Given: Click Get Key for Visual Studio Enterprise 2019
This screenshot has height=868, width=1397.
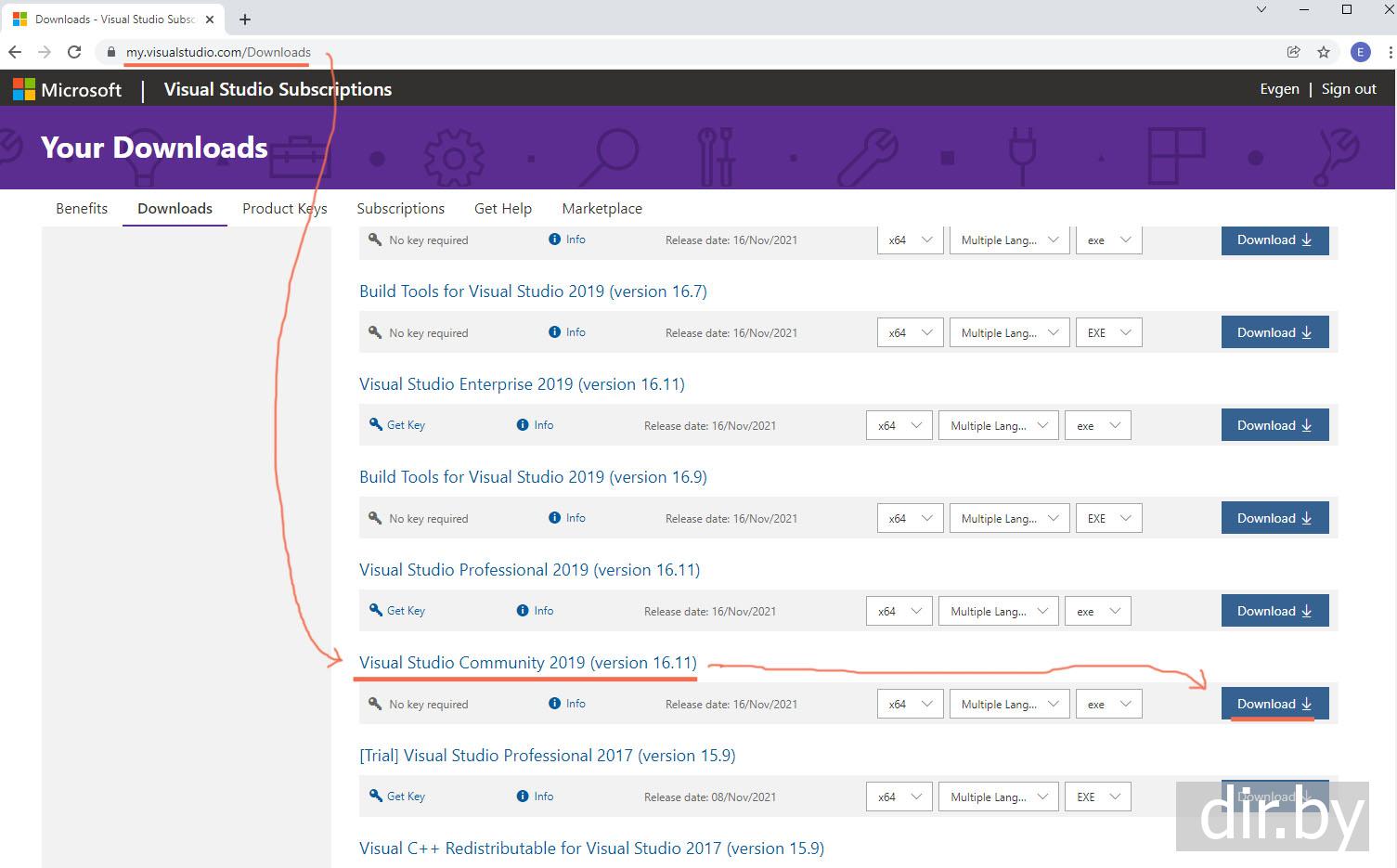Looking at the screenshot, I should pos(397,425).
